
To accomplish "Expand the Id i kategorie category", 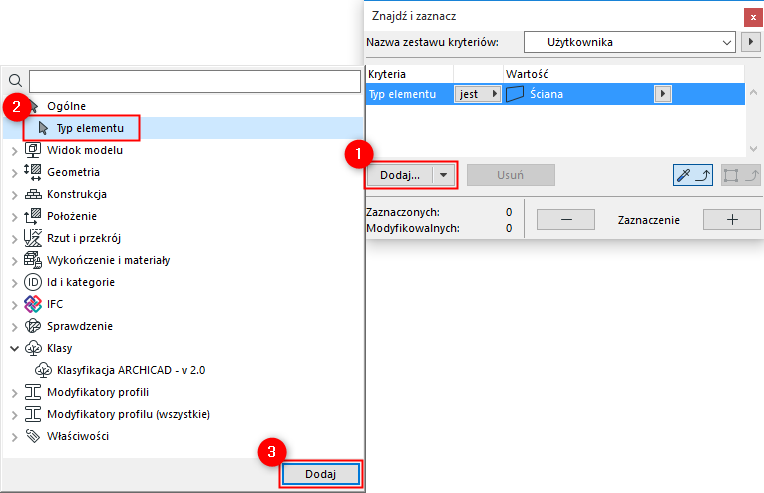I will [15, 283].
